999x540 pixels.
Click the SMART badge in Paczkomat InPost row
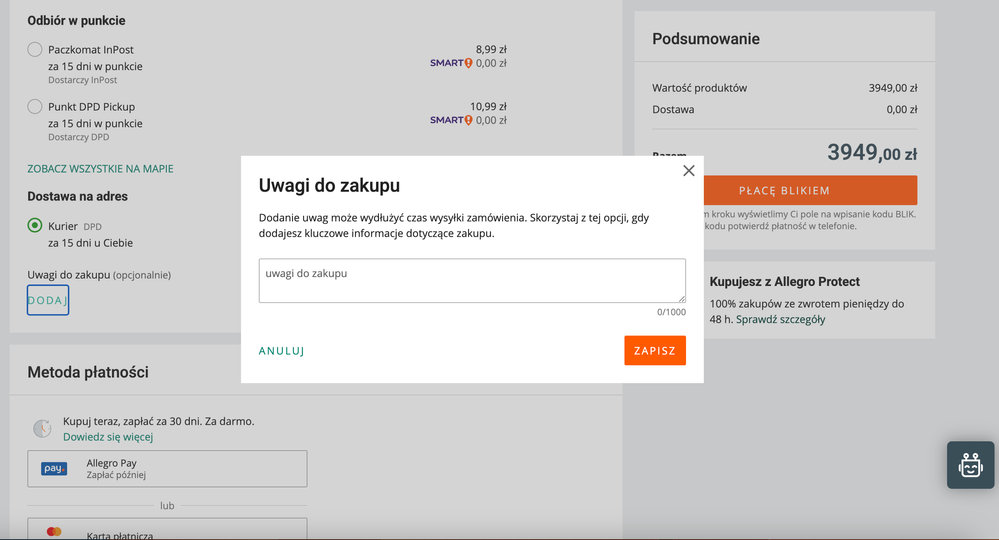(450, 63)
